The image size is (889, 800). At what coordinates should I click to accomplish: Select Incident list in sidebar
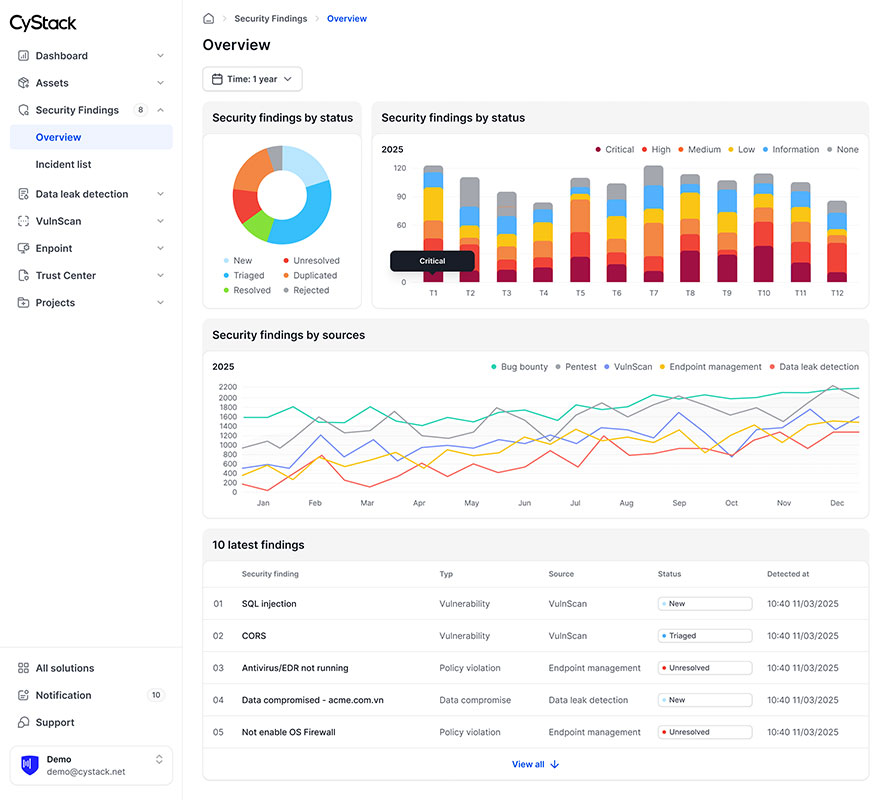pyautogui.click(x=63, y=164)
